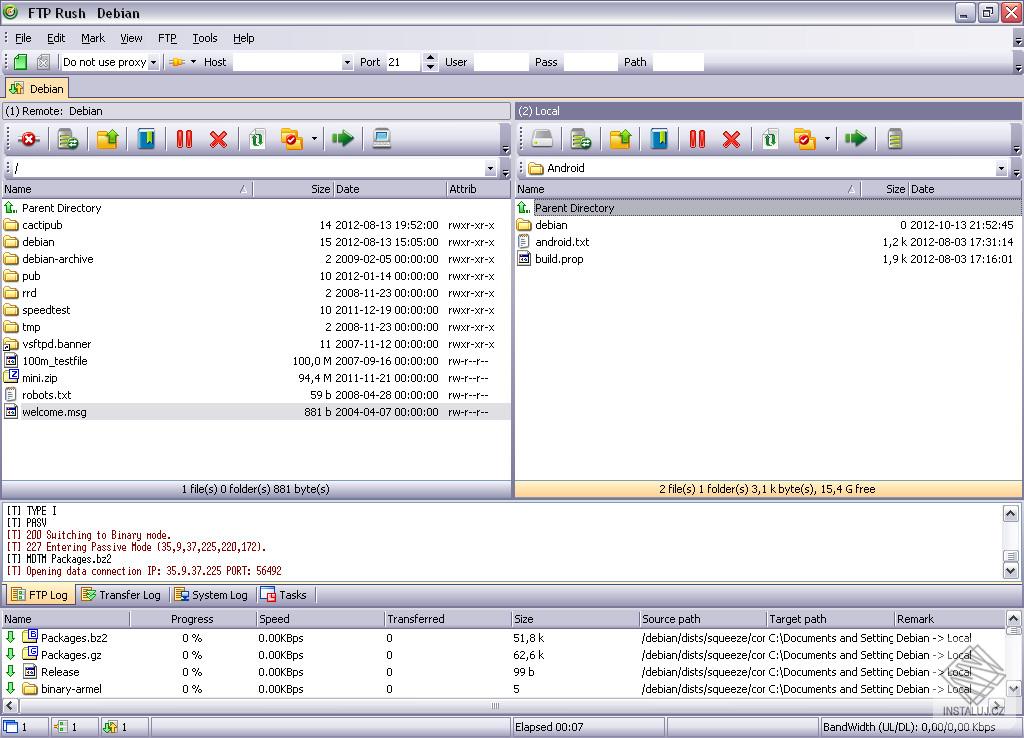
Task: Click the refresh file icon in Local toolbar
Action: (x=769, y=139)
